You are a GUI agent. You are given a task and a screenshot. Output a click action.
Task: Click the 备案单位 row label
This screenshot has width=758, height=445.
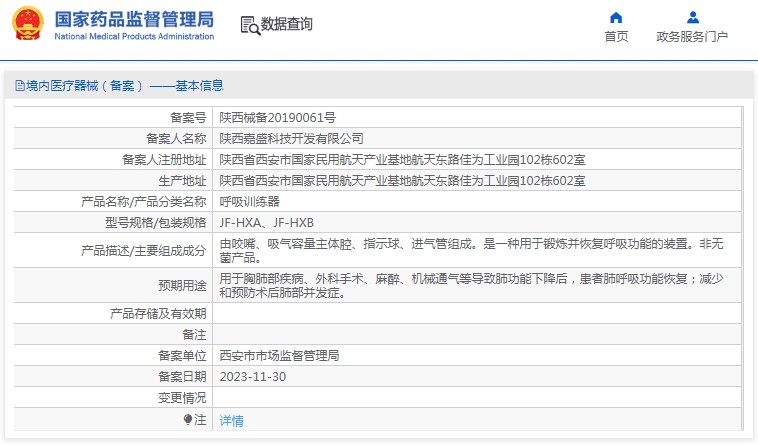pos(182,356)
